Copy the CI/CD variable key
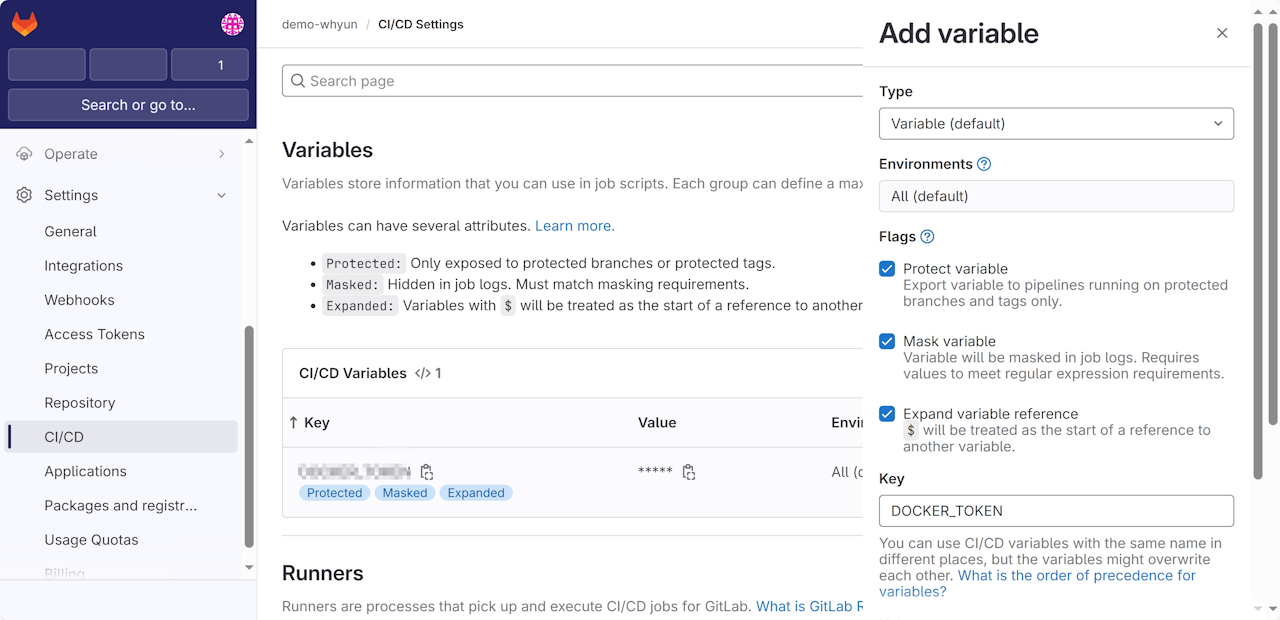This screenshot has width=1280, height=620. point(427,472)
